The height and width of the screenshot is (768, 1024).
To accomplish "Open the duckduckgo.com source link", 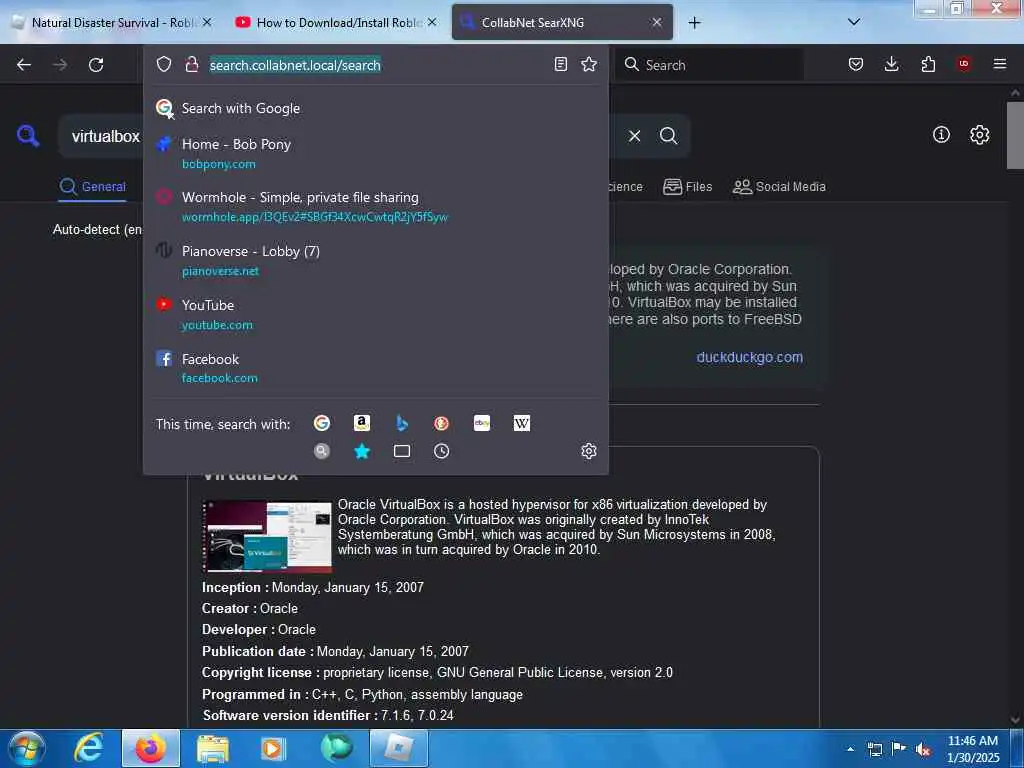I will tap(749, 357).
